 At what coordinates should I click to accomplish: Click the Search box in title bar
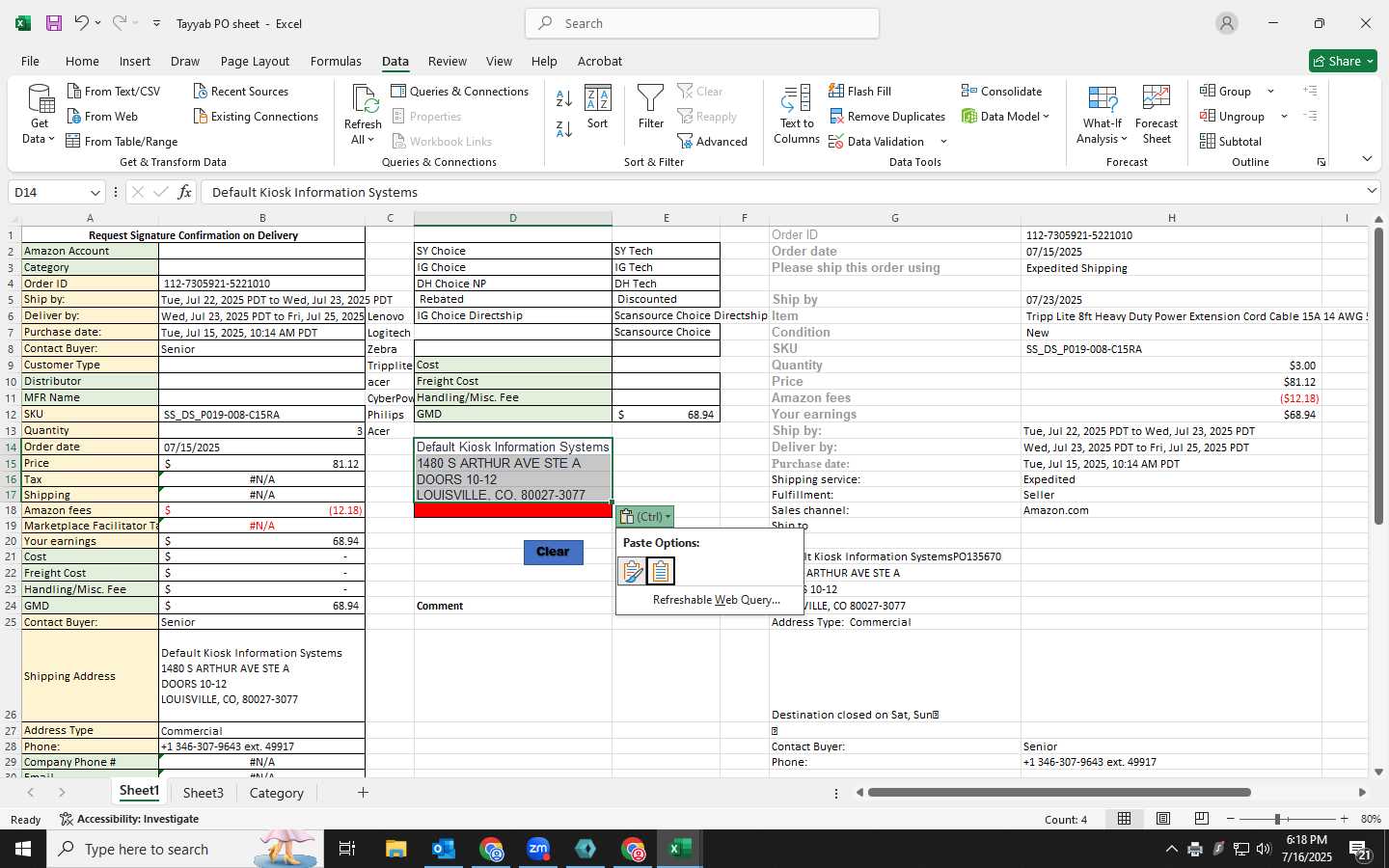point(702,23)
